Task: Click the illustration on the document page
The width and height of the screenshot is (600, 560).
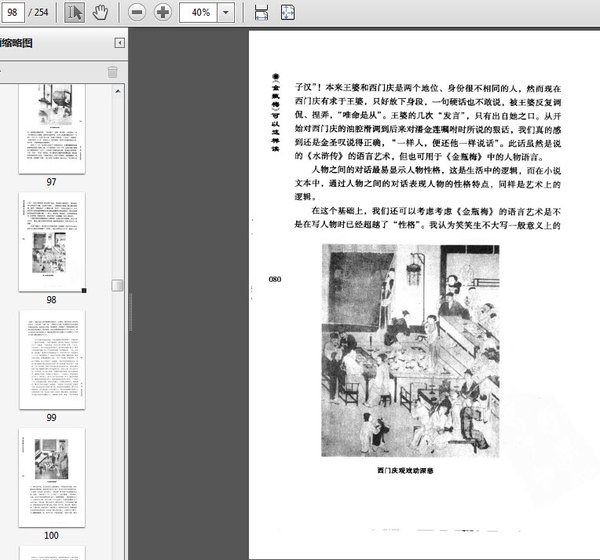Action: [410, 351]
